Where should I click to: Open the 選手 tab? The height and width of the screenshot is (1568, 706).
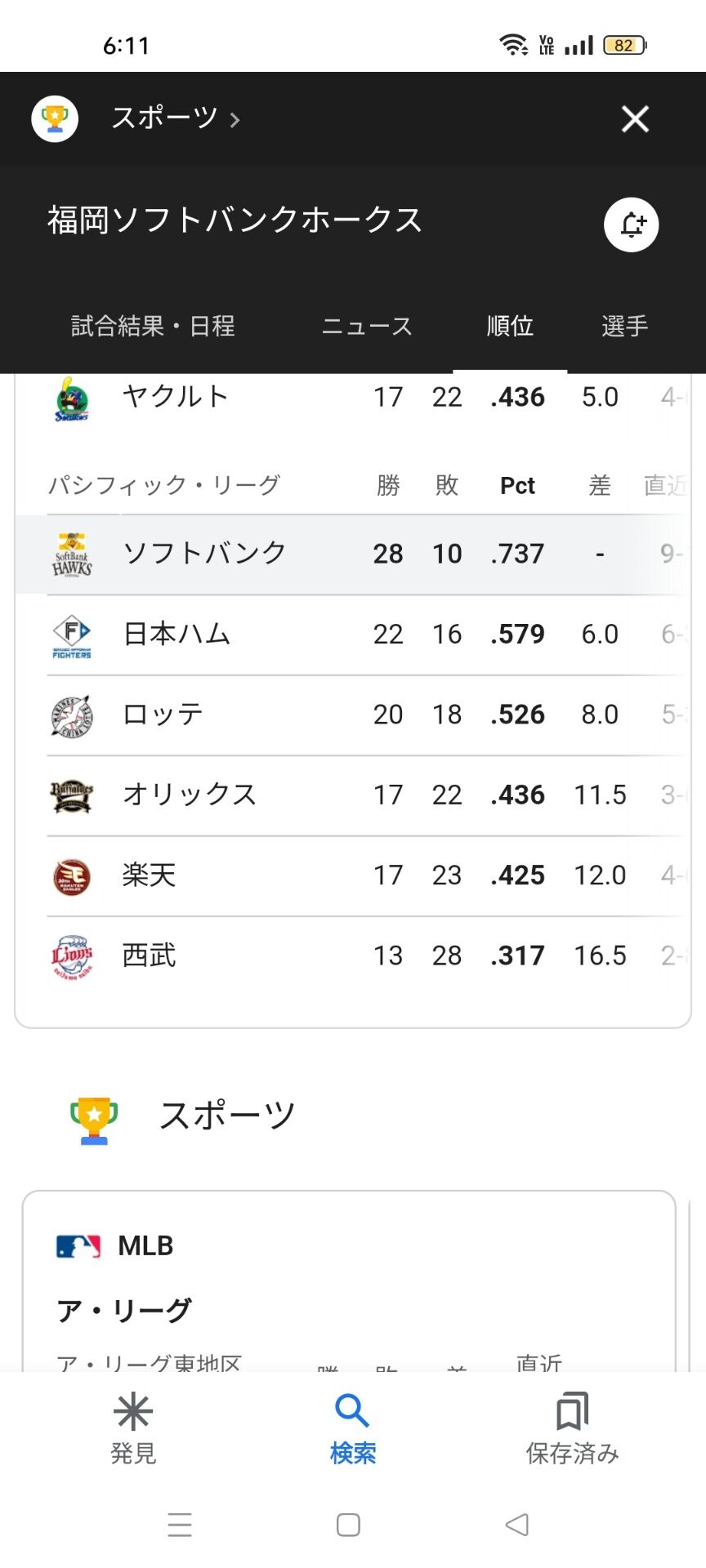pos(624,326)
